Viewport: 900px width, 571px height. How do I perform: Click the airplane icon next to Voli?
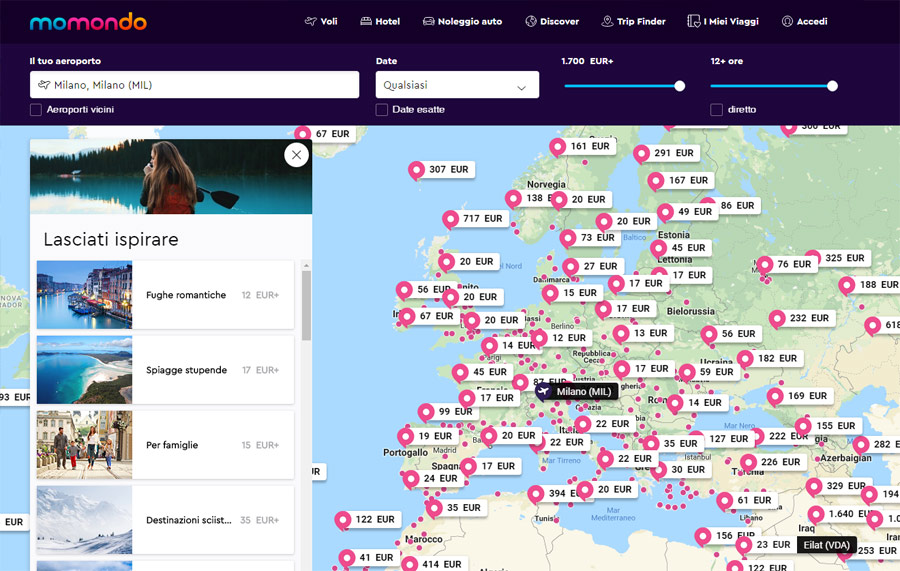tap(311, 21)
